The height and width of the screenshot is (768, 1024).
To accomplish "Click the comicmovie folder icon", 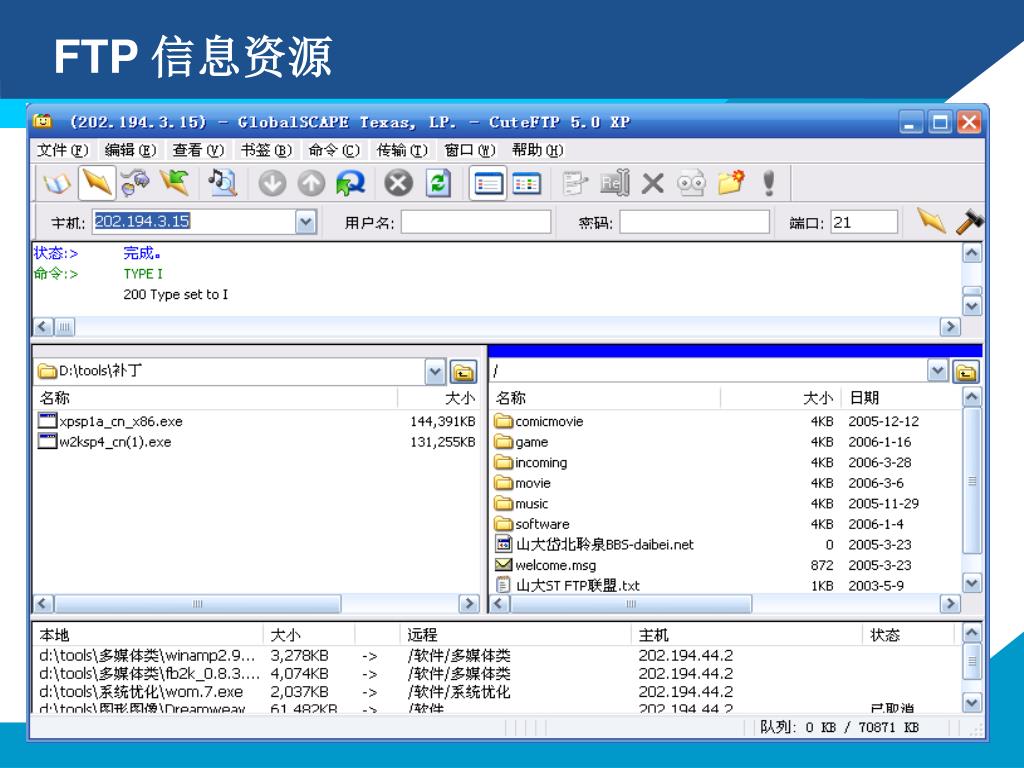I will pyautogui.click(x=503, y=421).
